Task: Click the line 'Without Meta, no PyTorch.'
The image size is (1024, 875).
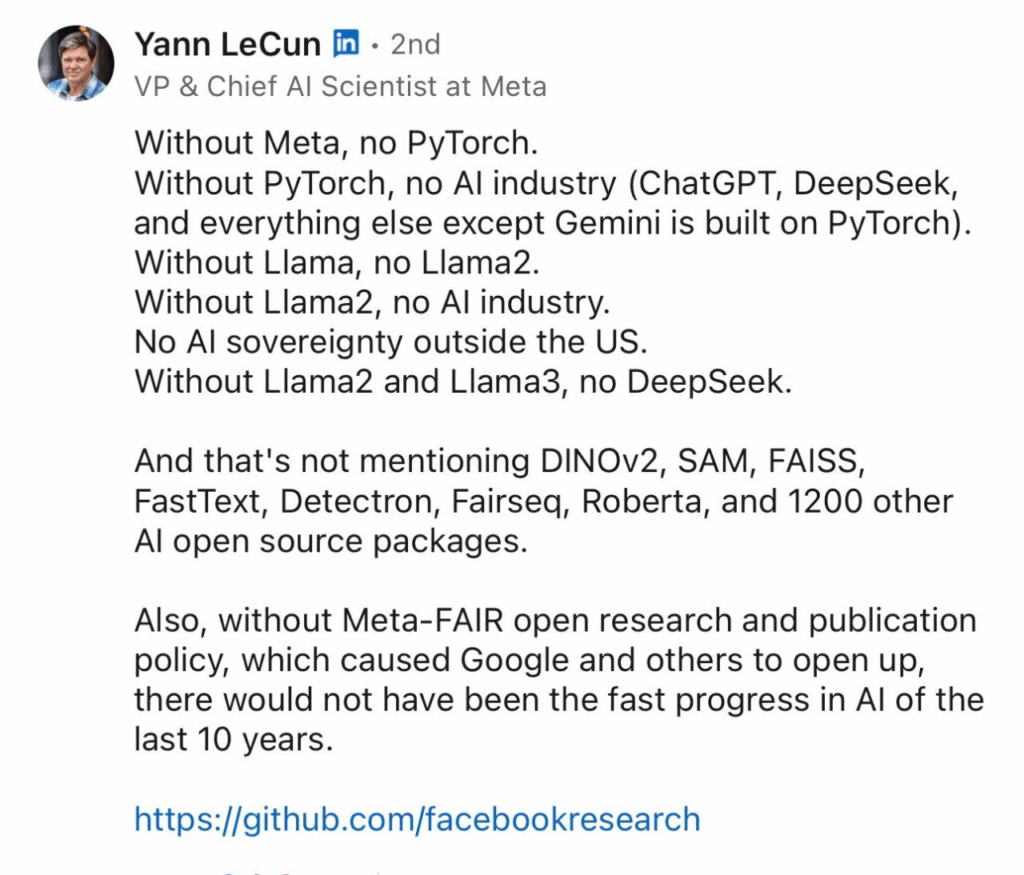Action: click(x=336, y=142)
